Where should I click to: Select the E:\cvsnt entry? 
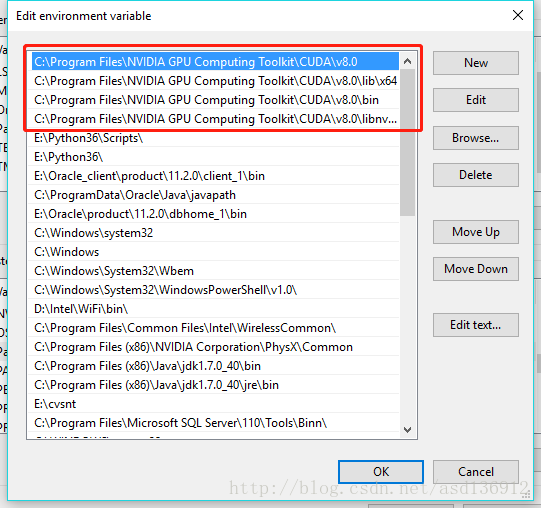pos(214,403)
